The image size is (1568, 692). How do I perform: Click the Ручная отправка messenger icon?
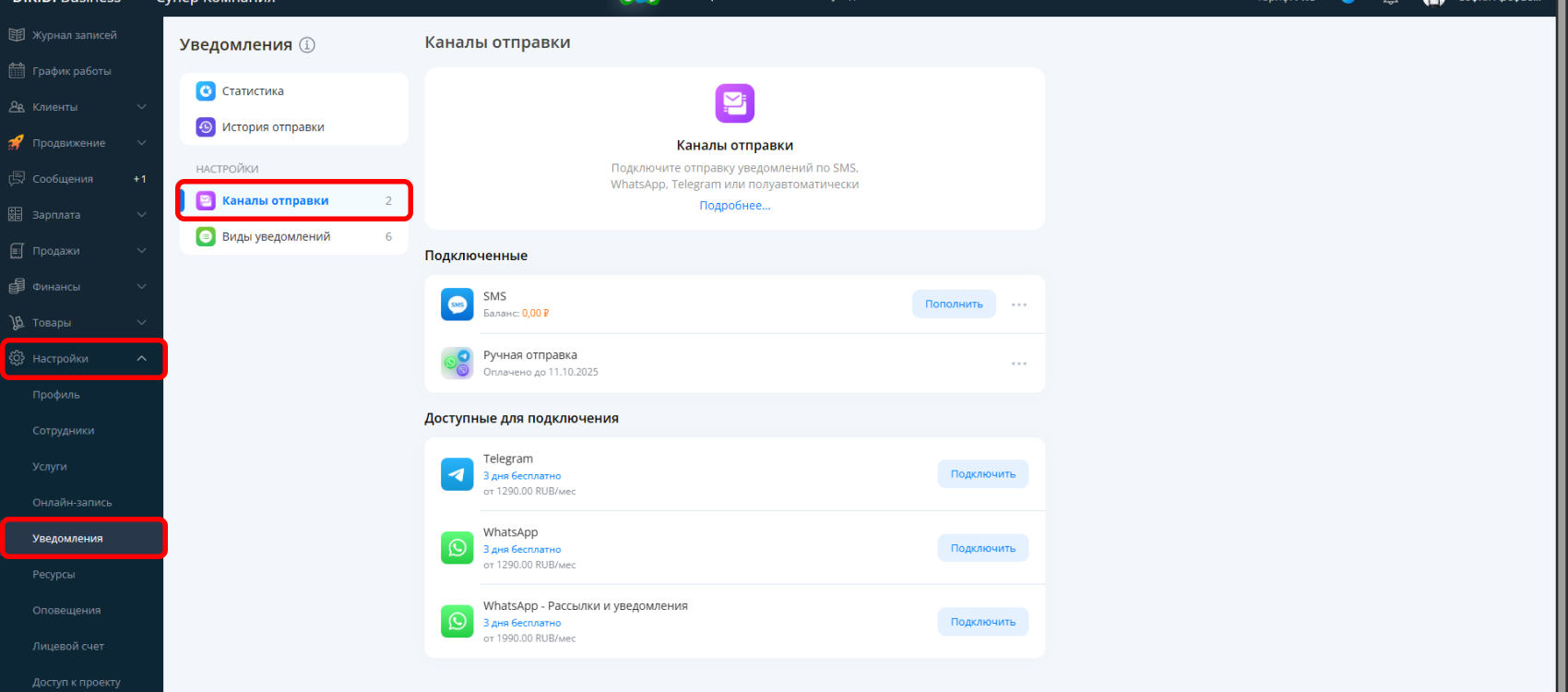click(457, 364)
